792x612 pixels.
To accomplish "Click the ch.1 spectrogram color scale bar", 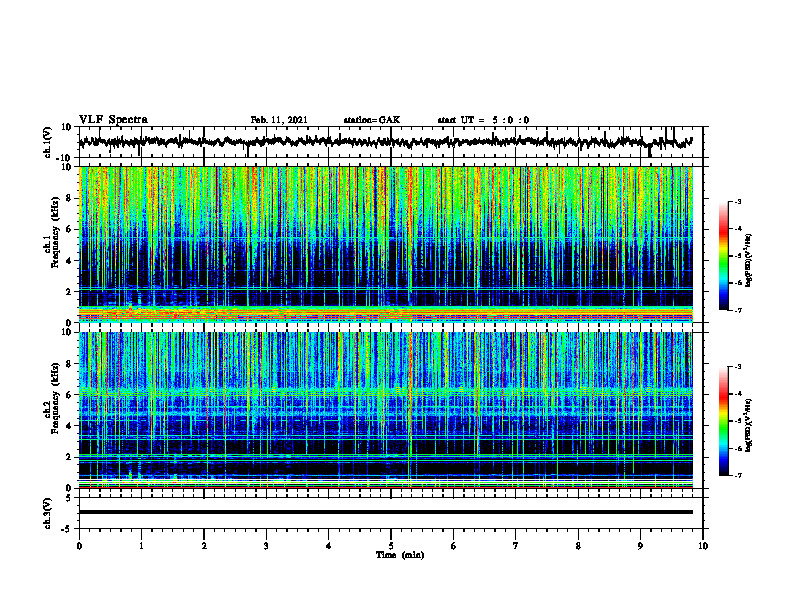I will tap(723, 256).
